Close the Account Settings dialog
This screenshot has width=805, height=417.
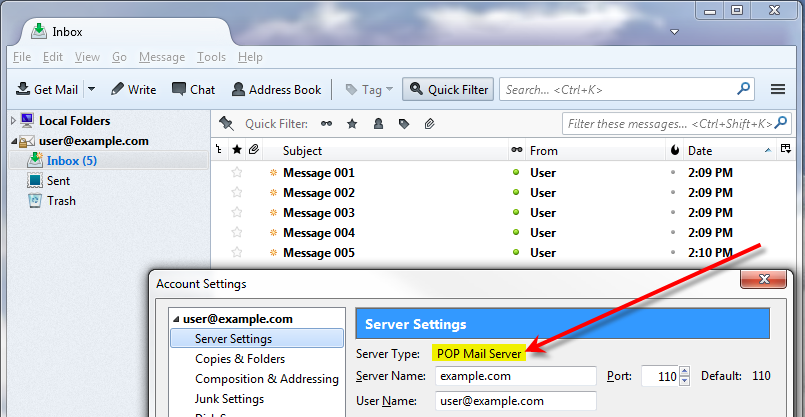763,279
